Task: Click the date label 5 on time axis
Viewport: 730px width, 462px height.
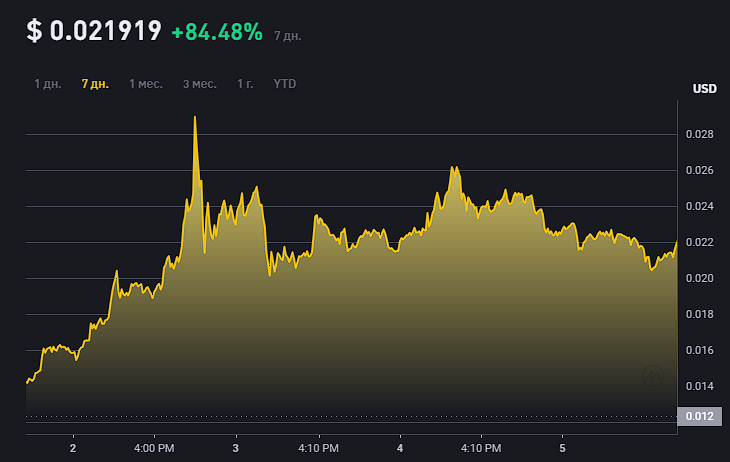Action: point(562,448)
